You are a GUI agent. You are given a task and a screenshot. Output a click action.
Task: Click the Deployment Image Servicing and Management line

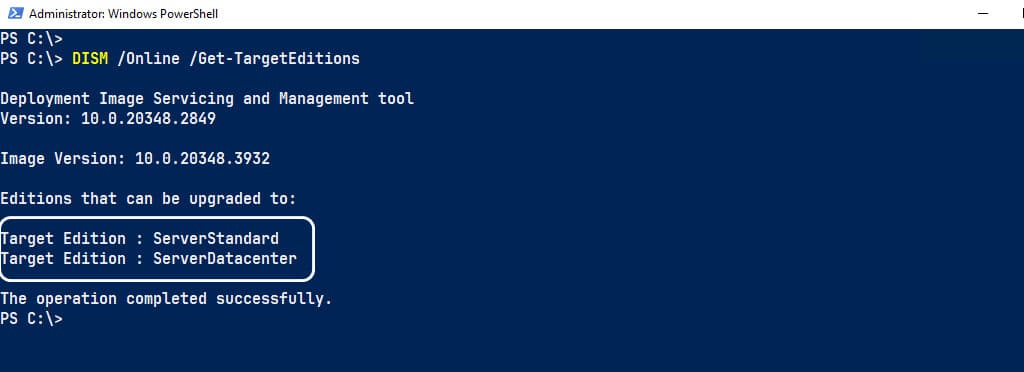(x=207, y=99)
